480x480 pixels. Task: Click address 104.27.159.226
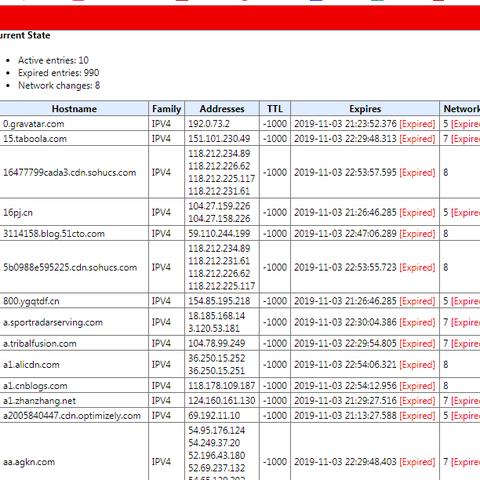point(219,206)
